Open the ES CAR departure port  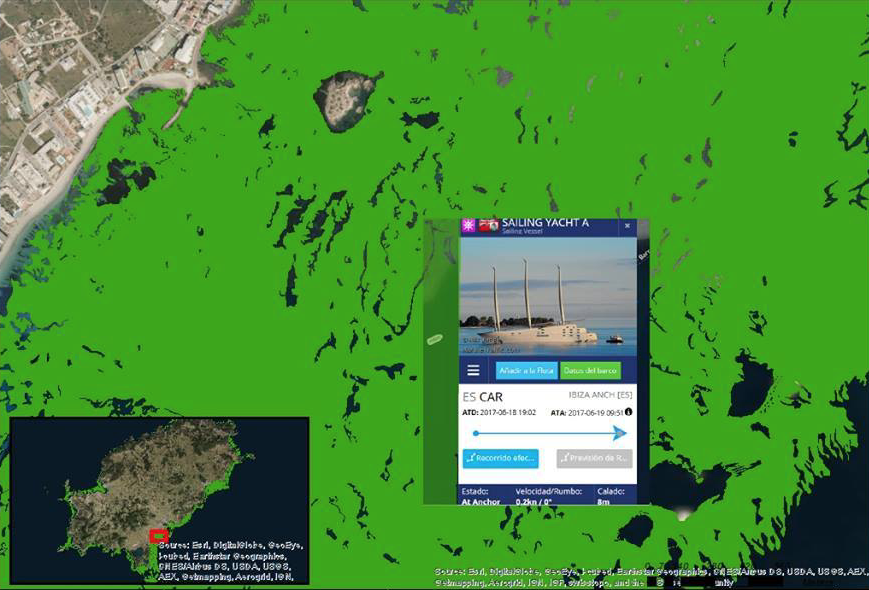click(x=482, y=396)
